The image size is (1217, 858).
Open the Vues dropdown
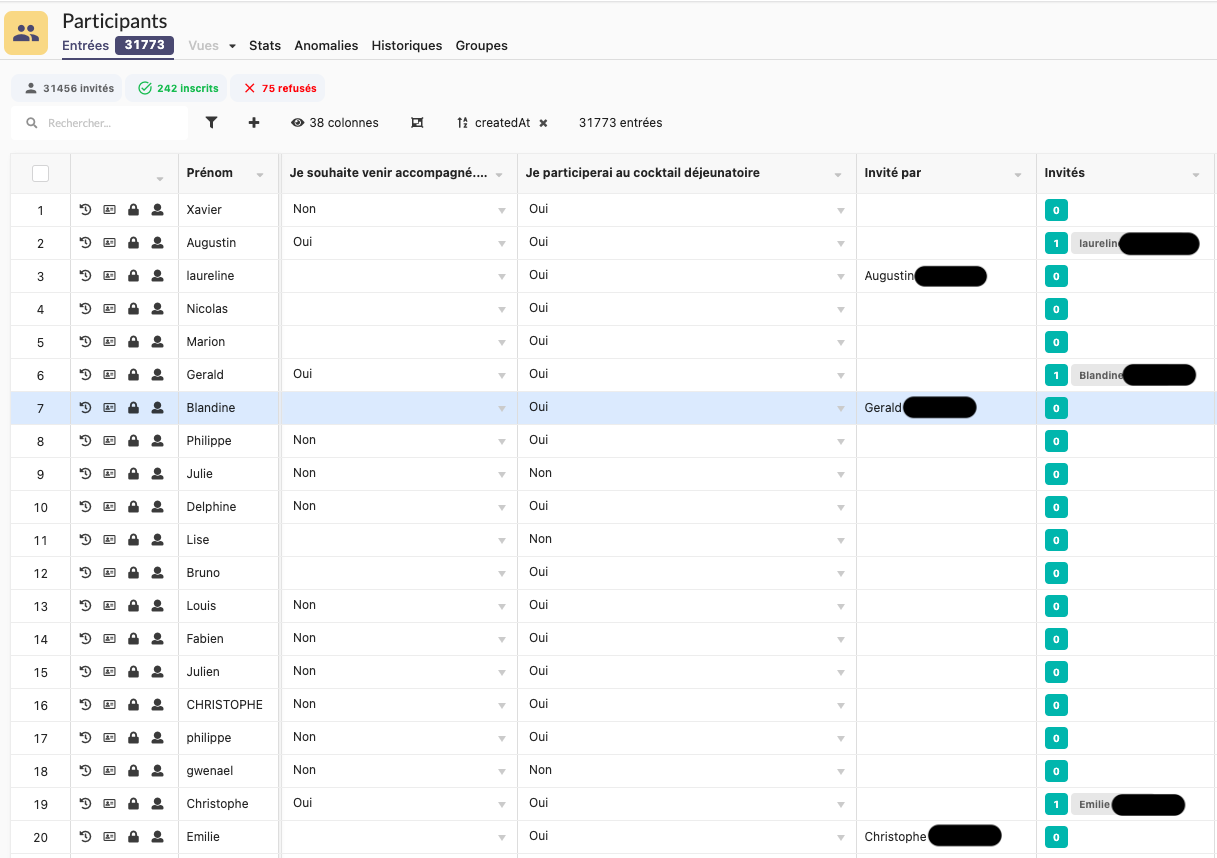point(211,46)
